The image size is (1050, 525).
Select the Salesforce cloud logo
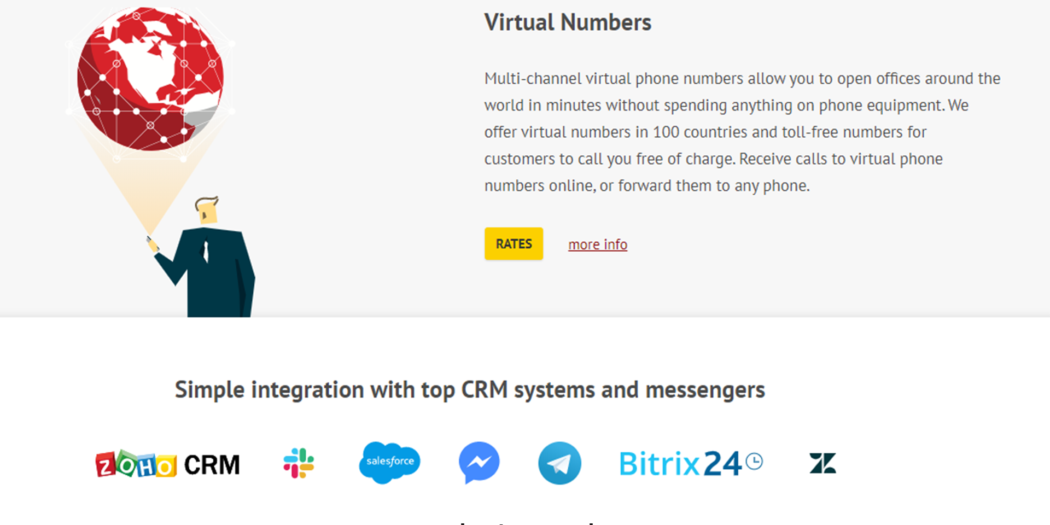pos(390,463)
